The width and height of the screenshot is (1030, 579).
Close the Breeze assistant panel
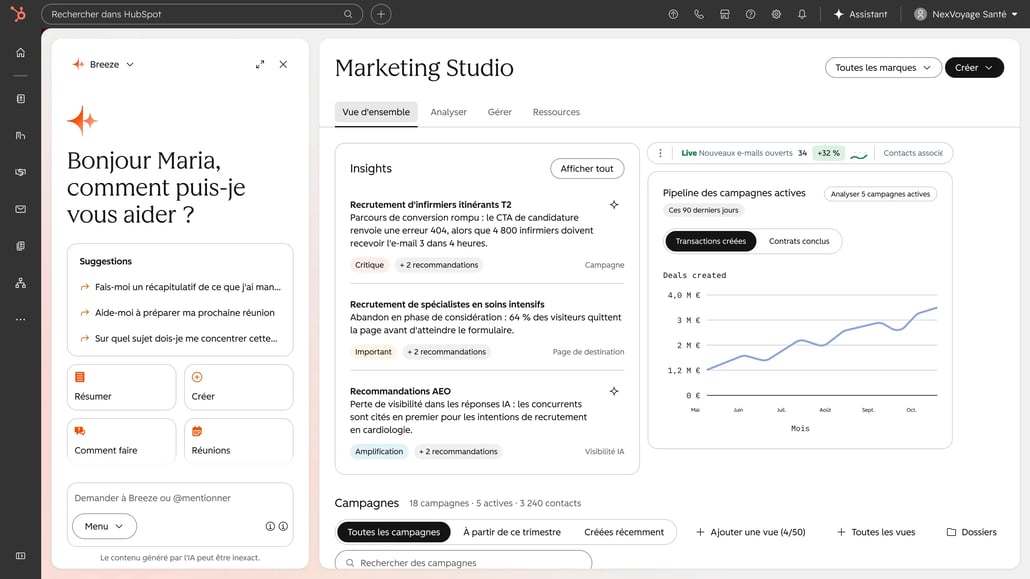tap(283, 64)
